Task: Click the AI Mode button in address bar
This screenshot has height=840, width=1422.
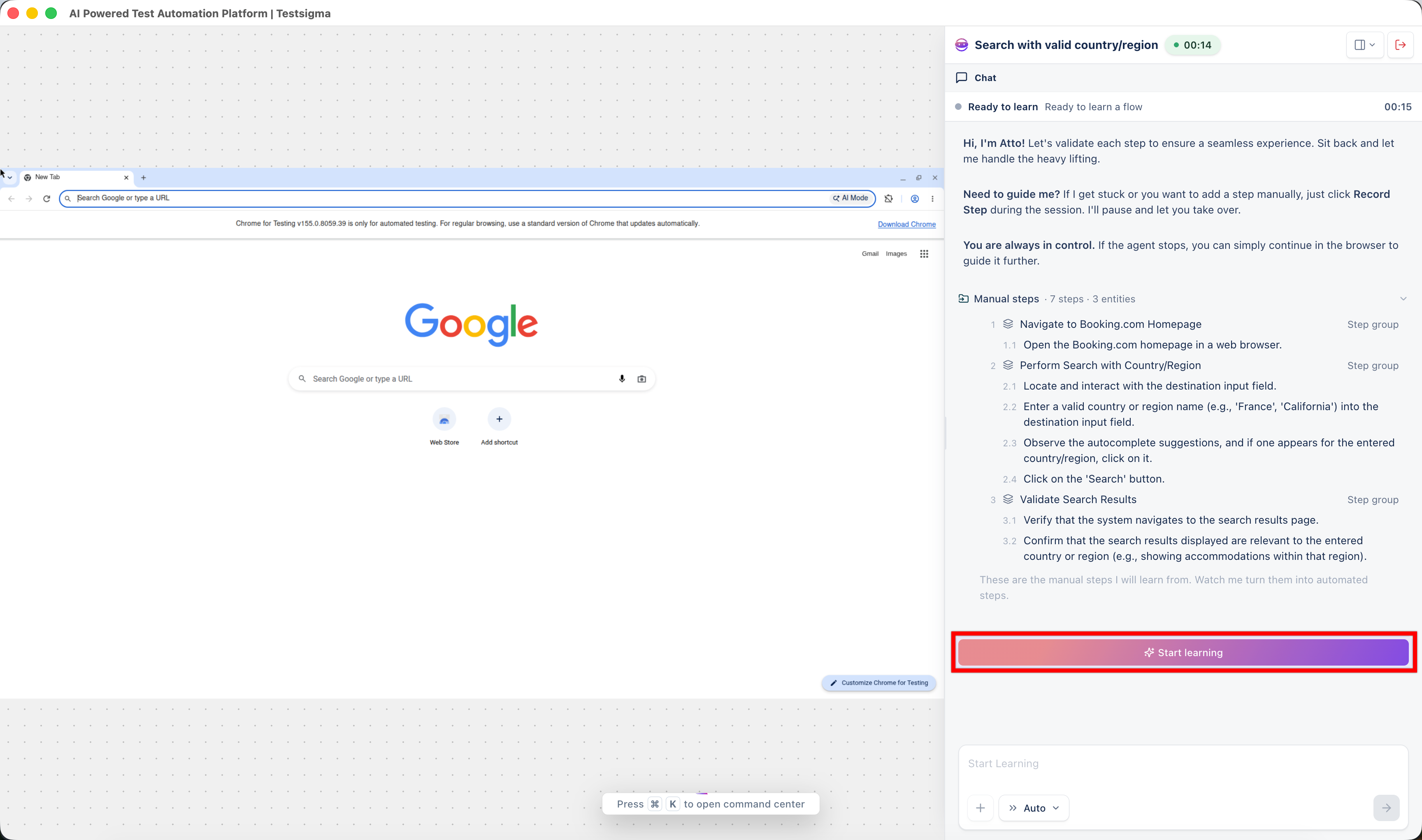Action: click(851, 198)
